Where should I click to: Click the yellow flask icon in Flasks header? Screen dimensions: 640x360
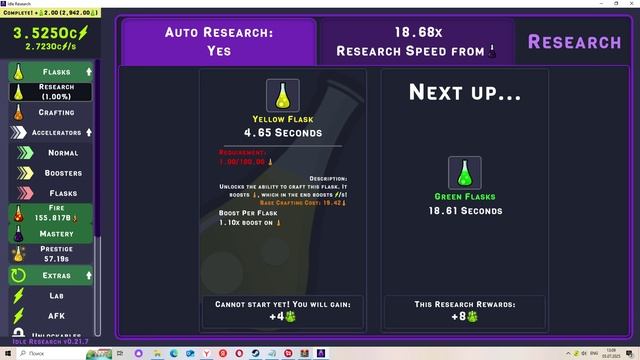click(x=18, y=72)
